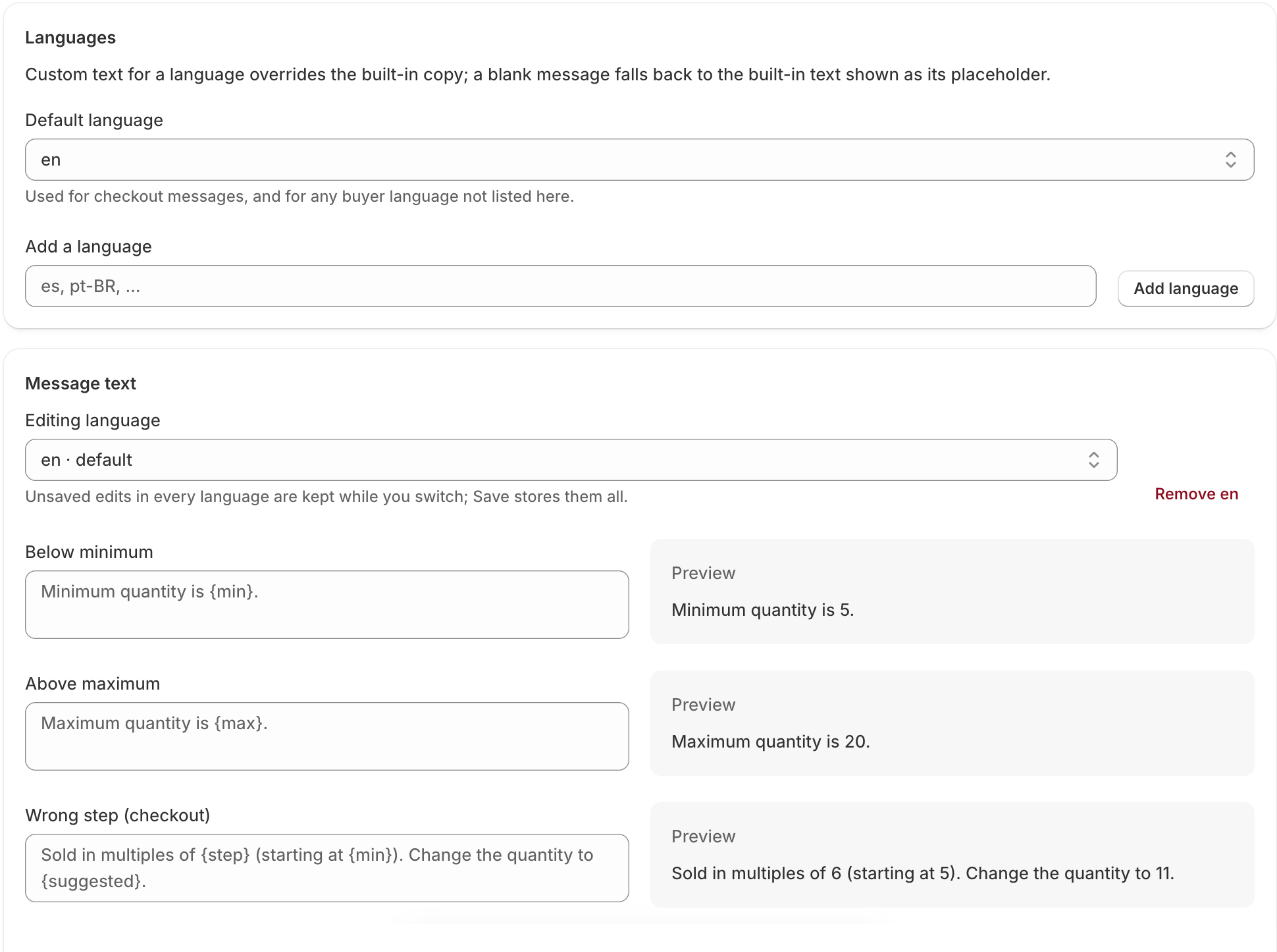
Task: Focus the Above maximum message textarea
Action: [327, 736]
